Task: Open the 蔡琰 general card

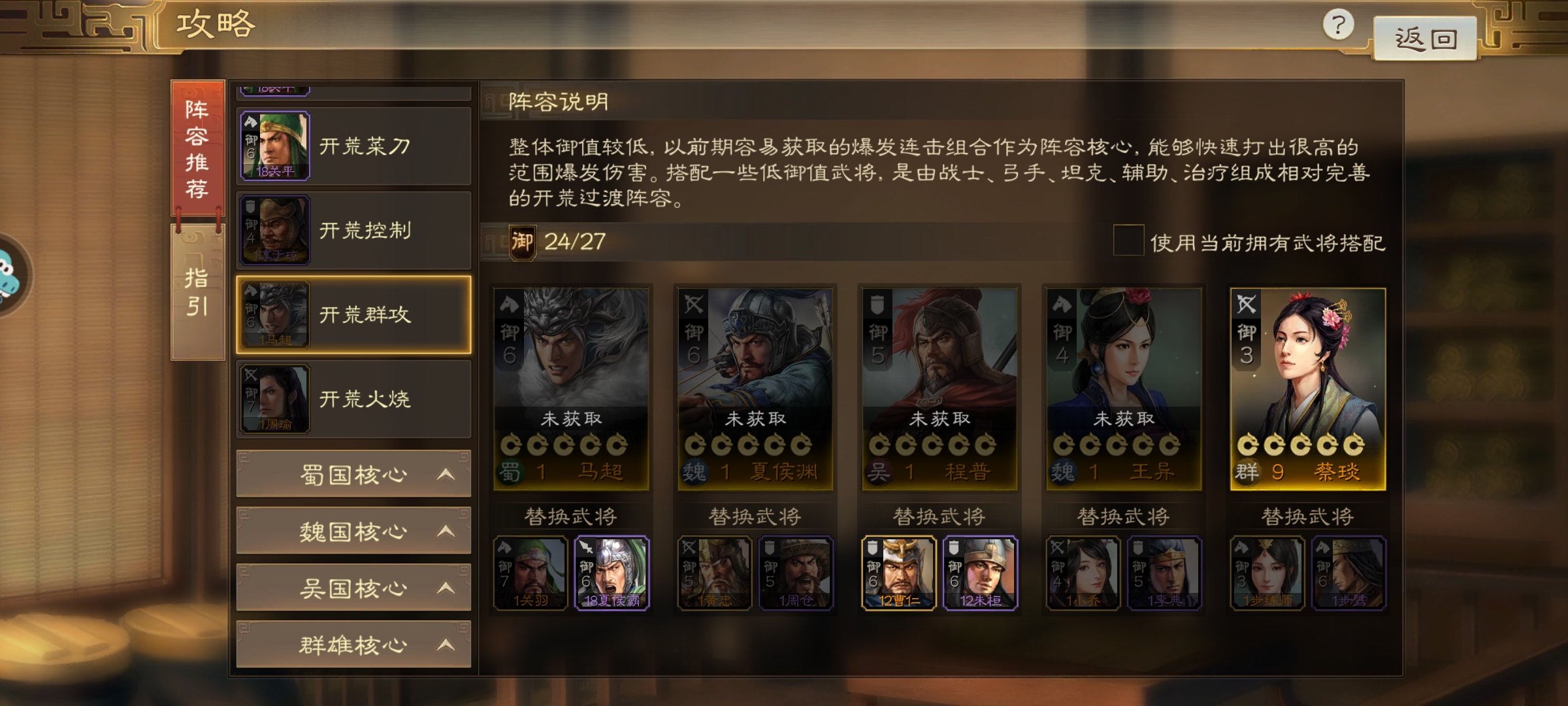Action: [x=1307, y=389]
